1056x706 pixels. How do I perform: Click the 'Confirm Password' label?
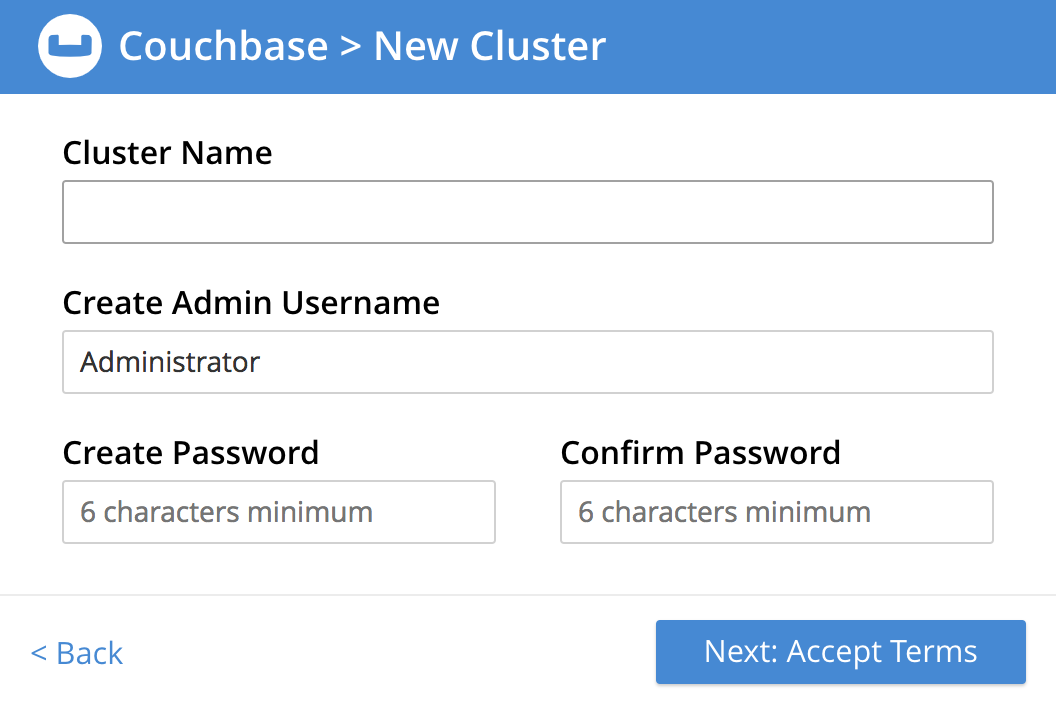click(700, 453)
